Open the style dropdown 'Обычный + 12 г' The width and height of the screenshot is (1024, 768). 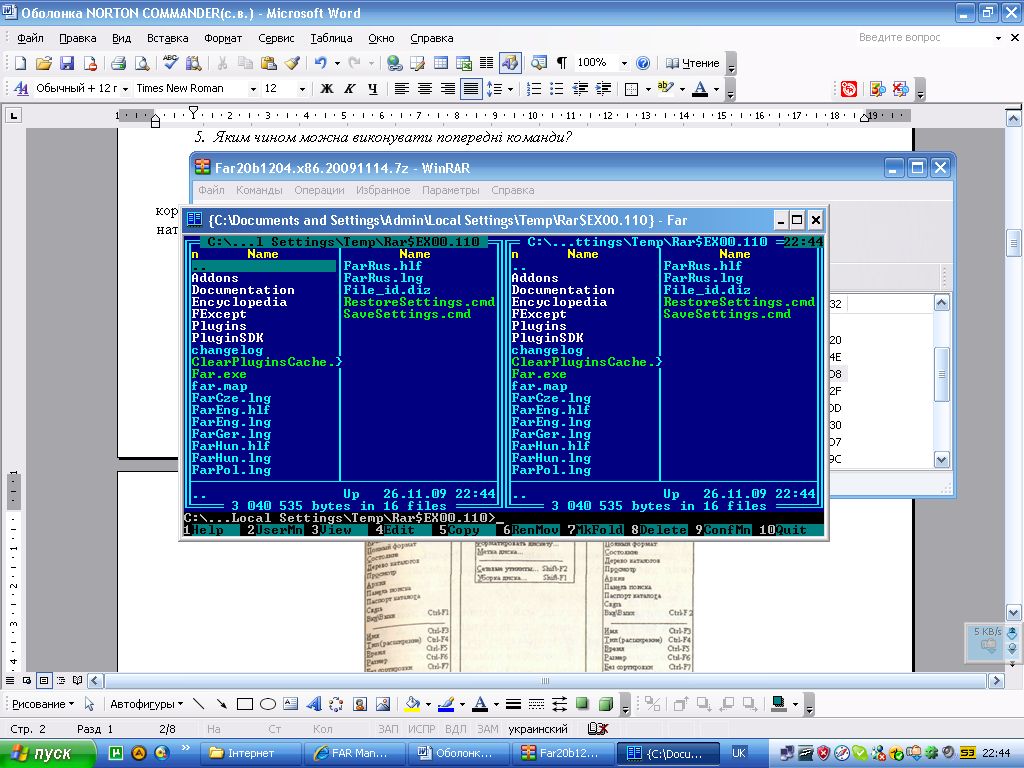pos(125,89)
